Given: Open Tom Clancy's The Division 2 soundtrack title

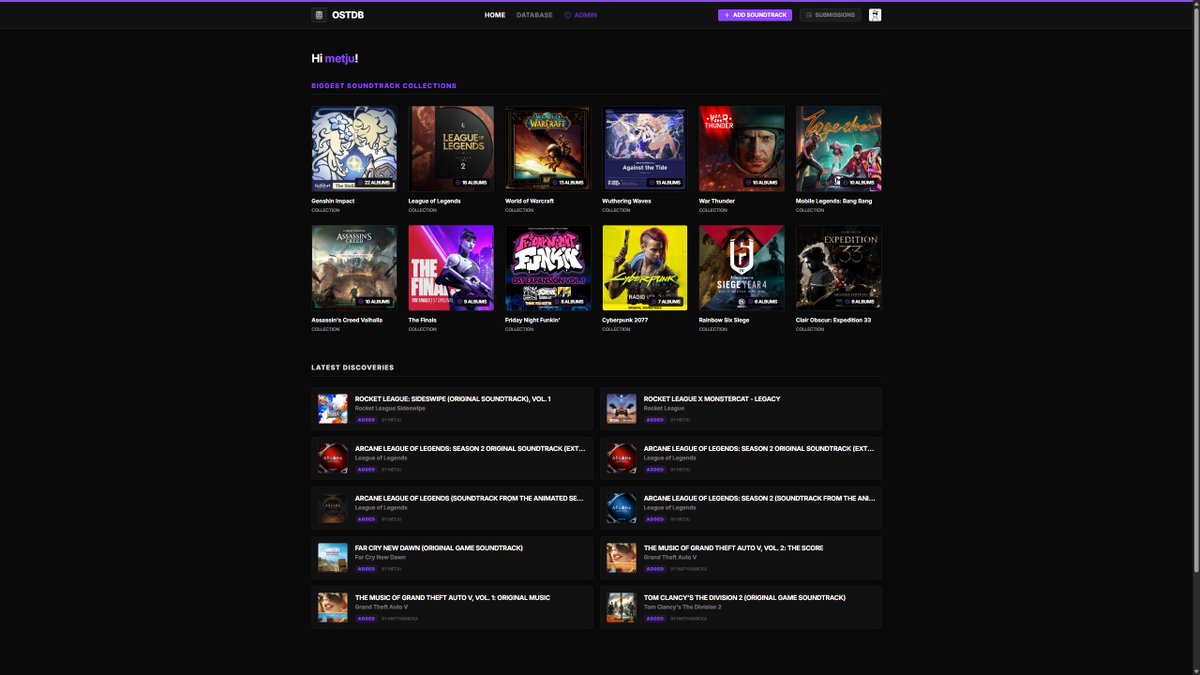Looking at the screenshot, I should click(x=745, y=598).
